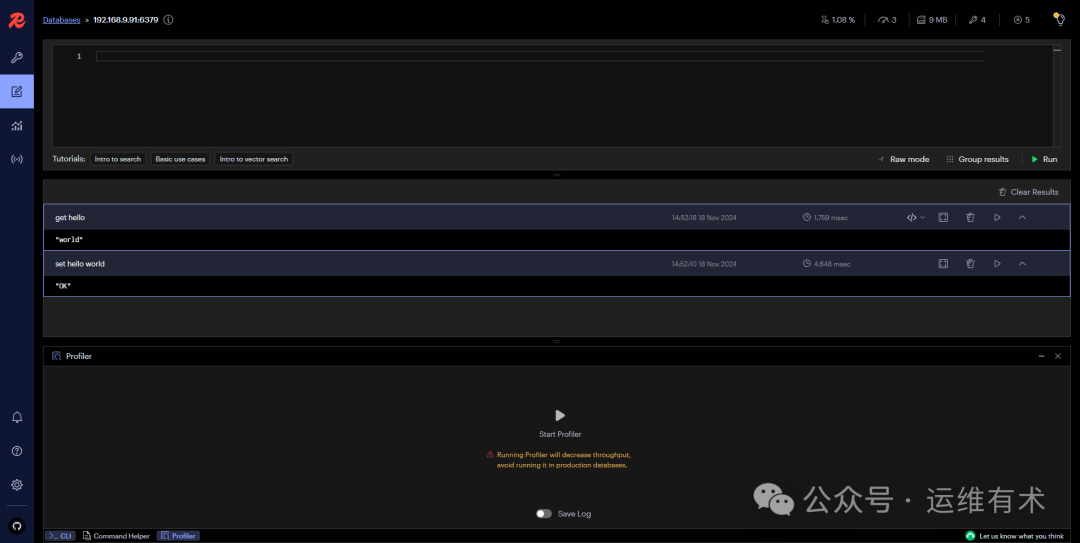Re-run the get hello command

pyautogui.click(x=997, y=217)
